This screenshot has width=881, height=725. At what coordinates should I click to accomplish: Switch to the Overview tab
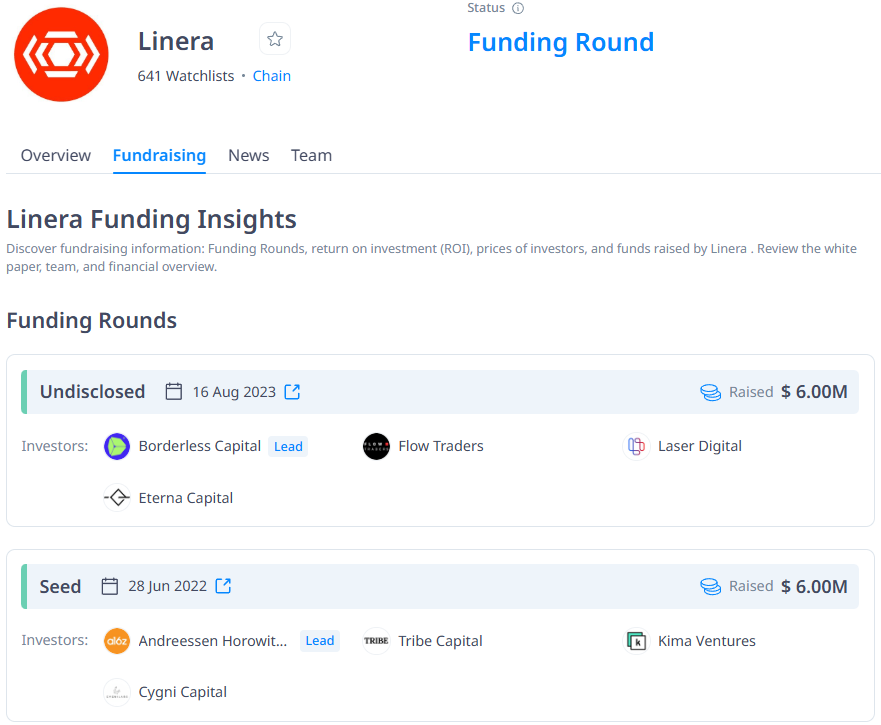tap(56, 155)
